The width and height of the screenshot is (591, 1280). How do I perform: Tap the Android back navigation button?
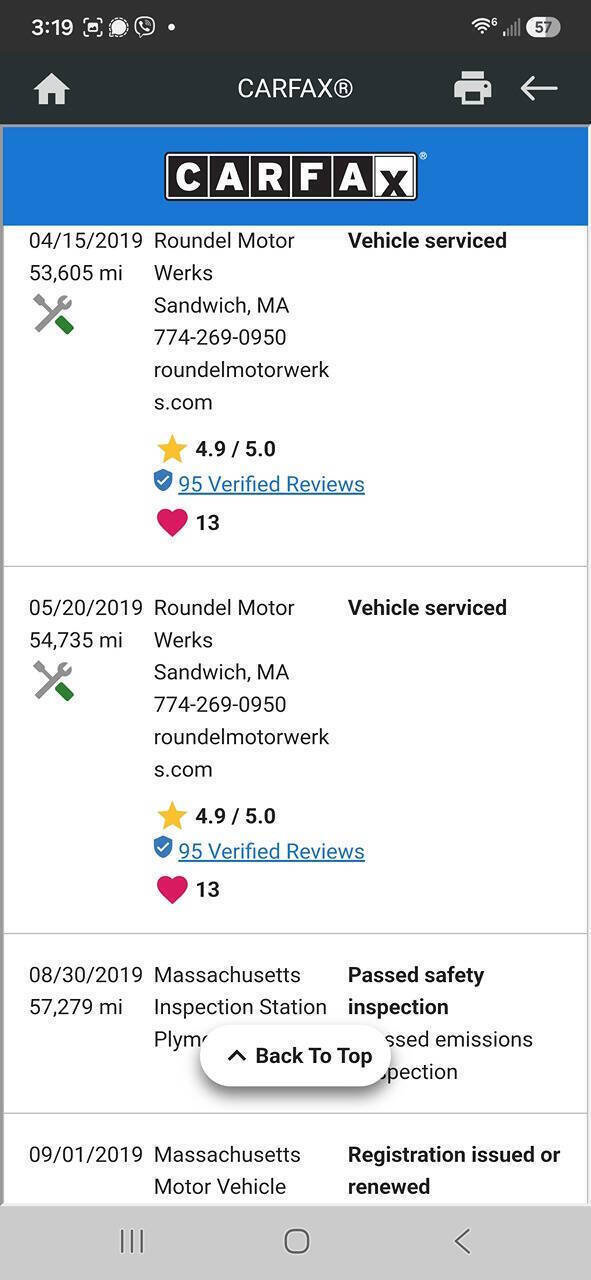click(462, 1241)
